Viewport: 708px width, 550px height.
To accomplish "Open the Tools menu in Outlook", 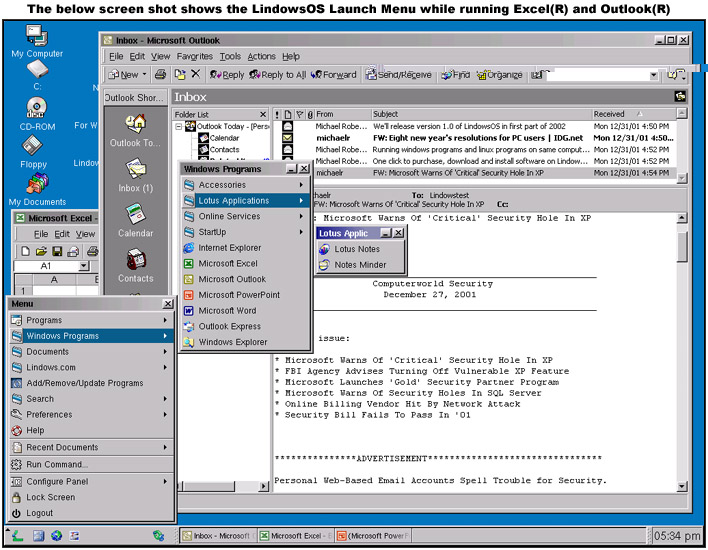I will pos(229,57).
